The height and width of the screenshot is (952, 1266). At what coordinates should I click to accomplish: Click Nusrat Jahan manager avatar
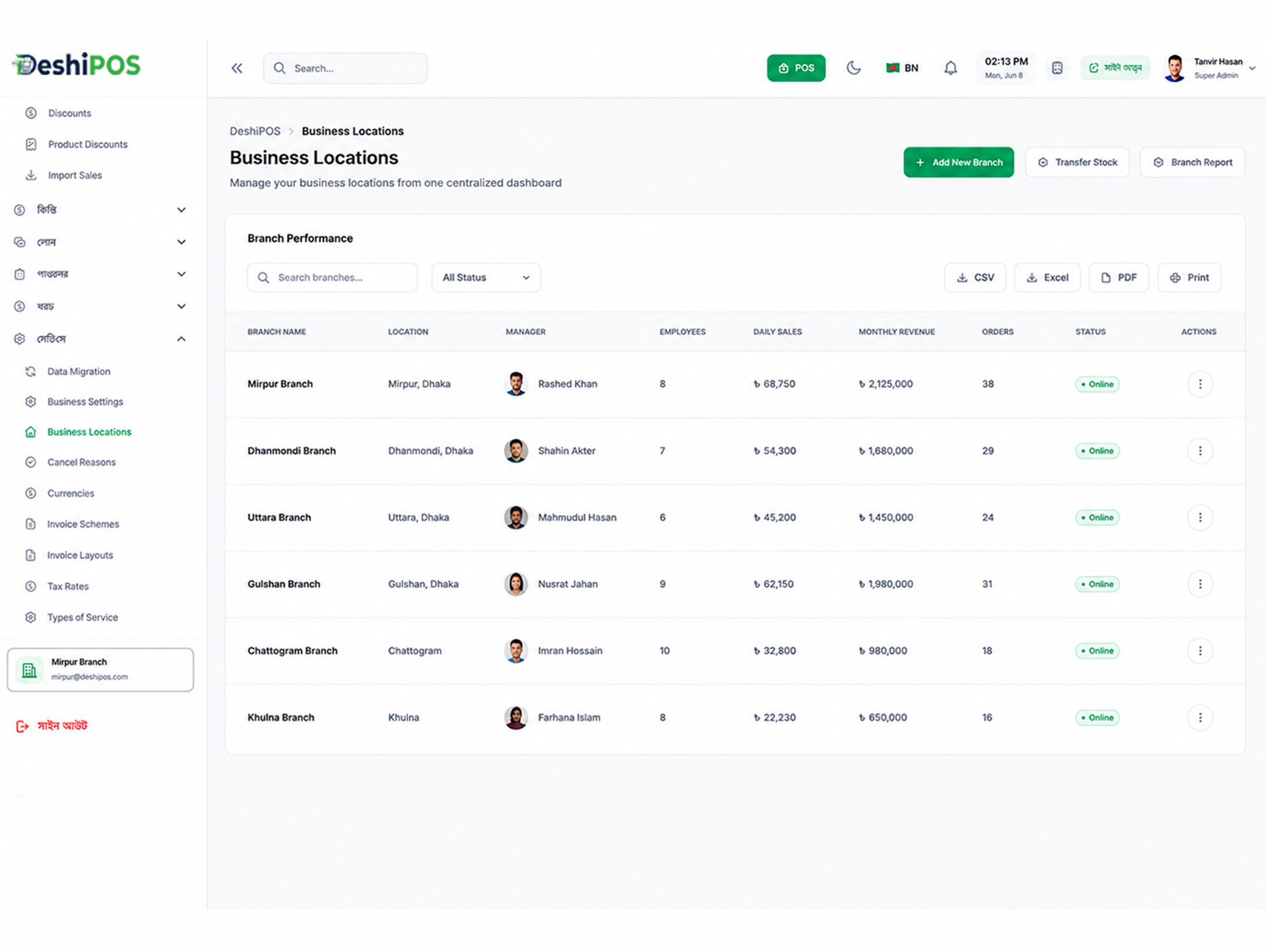click(x=516, y=585)
